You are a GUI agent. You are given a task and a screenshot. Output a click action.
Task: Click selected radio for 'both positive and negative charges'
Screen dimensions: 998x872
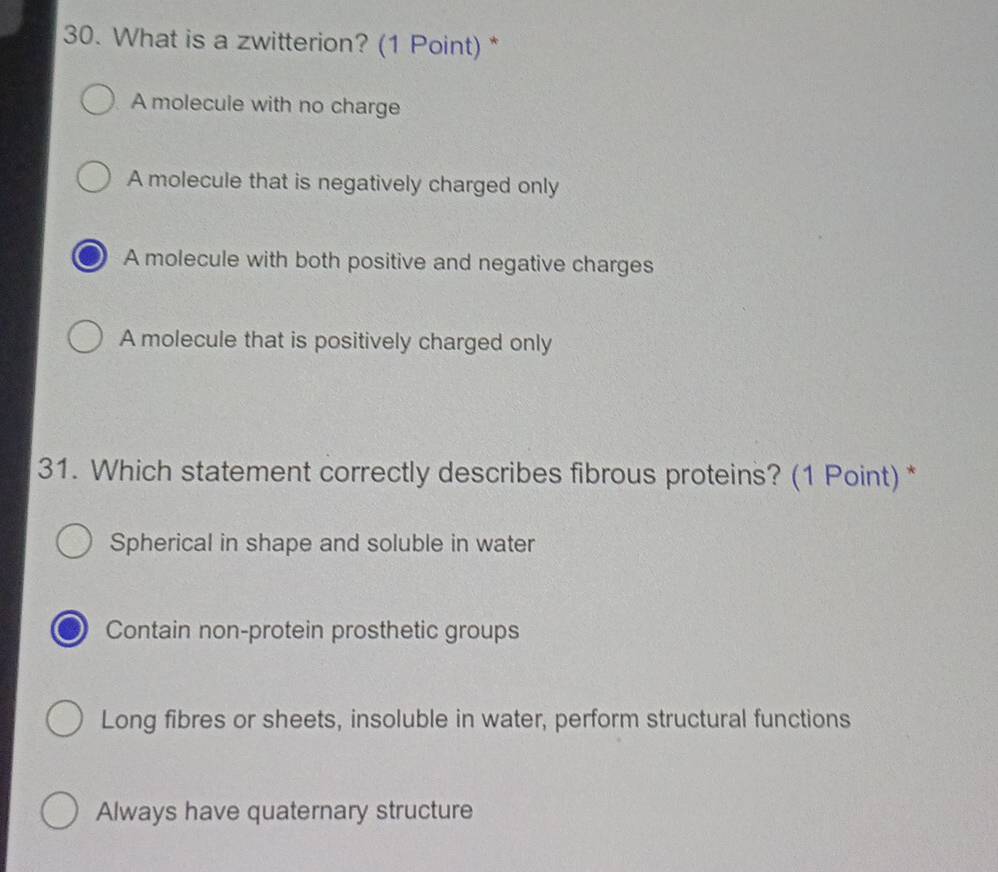coord(89,259)
